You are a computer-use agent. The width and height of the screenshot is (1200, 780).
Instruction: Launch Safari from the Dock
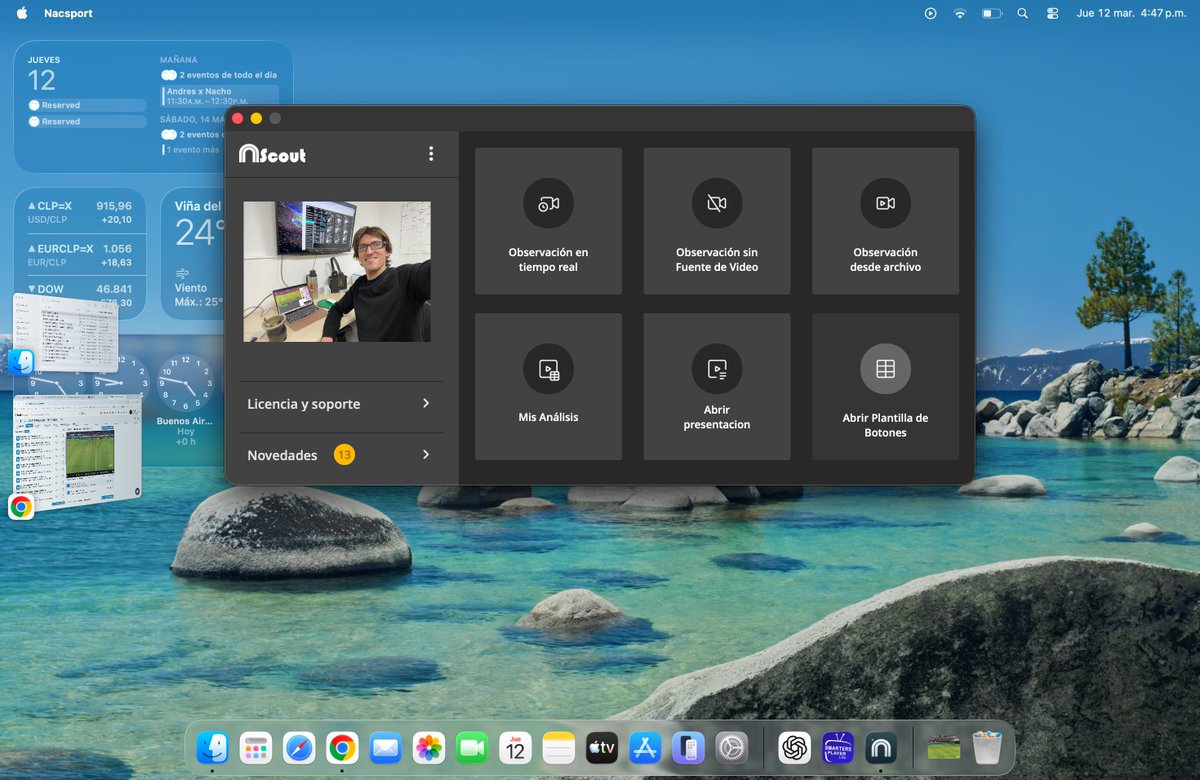[x=299, y=747]
